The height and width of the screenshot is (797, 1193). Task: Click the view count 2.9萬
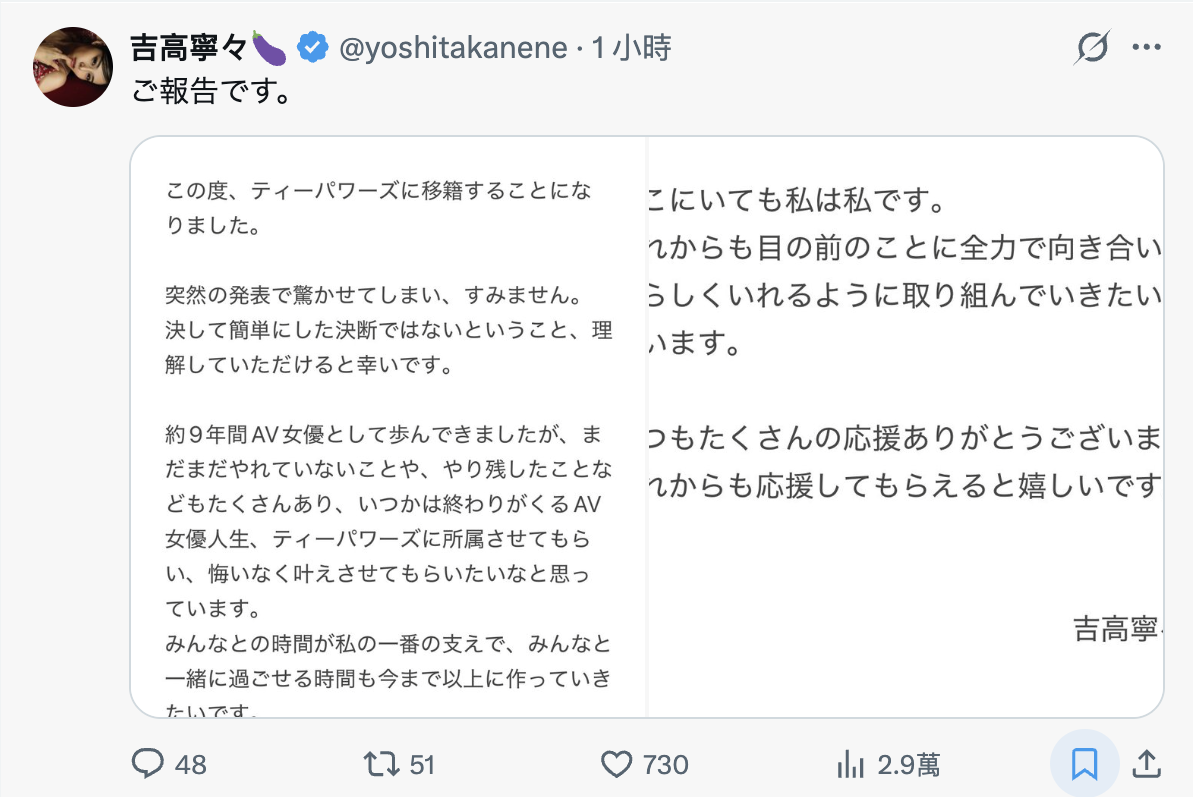[x=908, y=765]
